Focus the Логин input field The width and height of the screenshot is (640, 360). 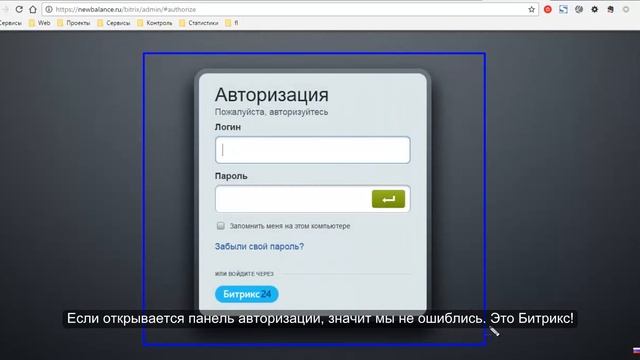tap(313, 150)
